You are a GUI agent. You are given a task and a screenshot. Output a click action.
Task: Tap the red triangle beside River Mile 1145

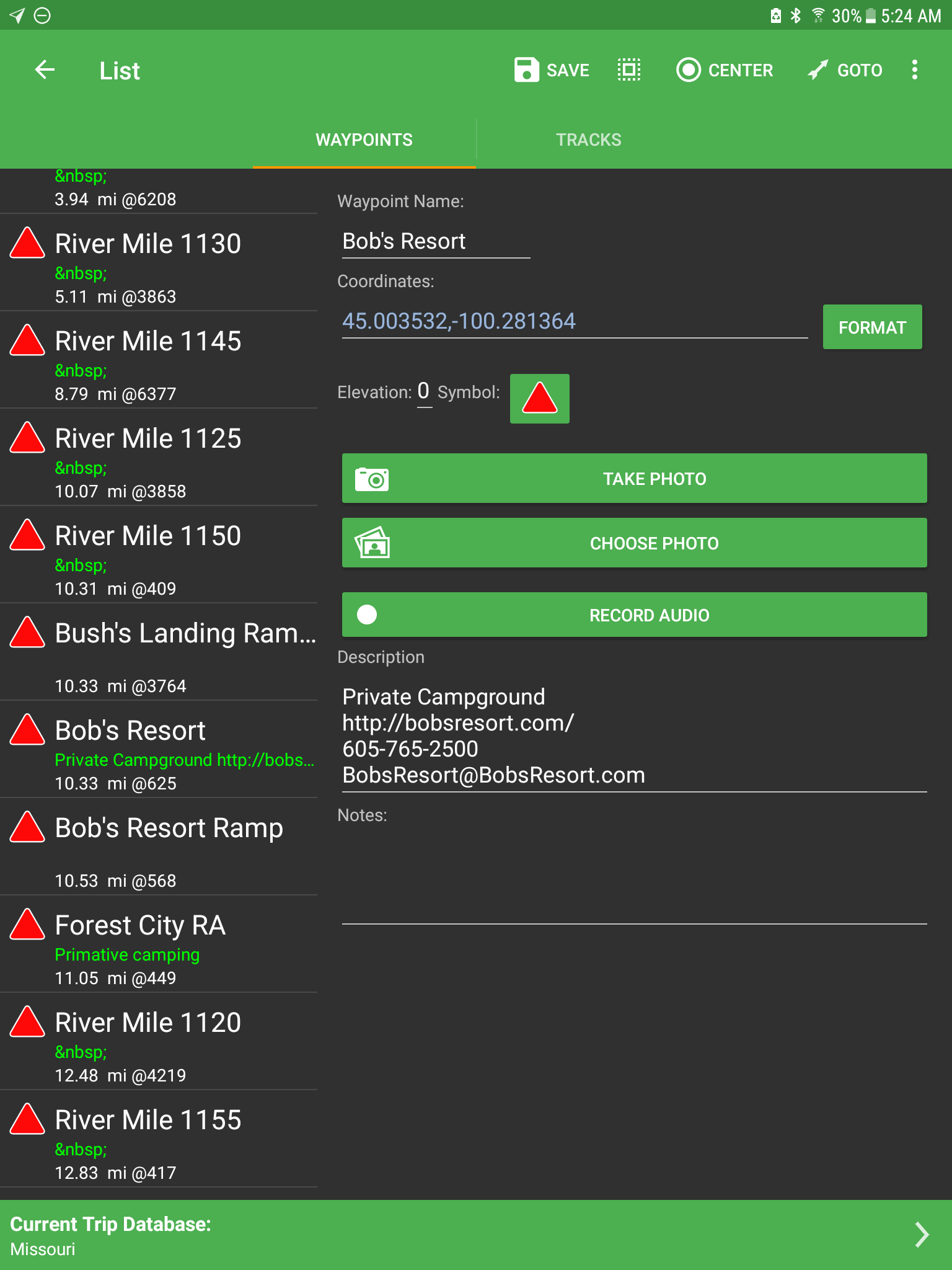click(27, 340)
